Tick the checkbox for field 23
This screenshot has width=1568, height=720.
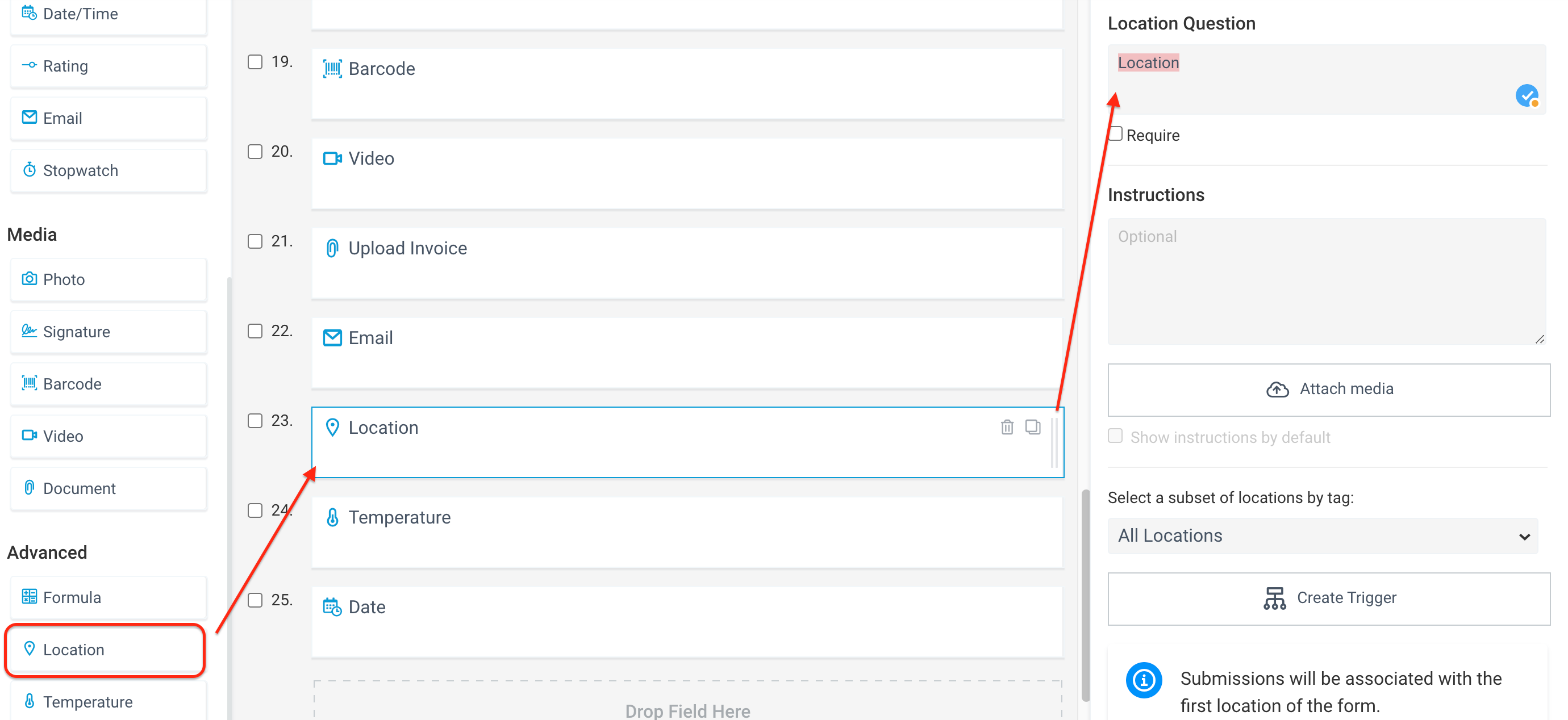(x=255, y=421)
